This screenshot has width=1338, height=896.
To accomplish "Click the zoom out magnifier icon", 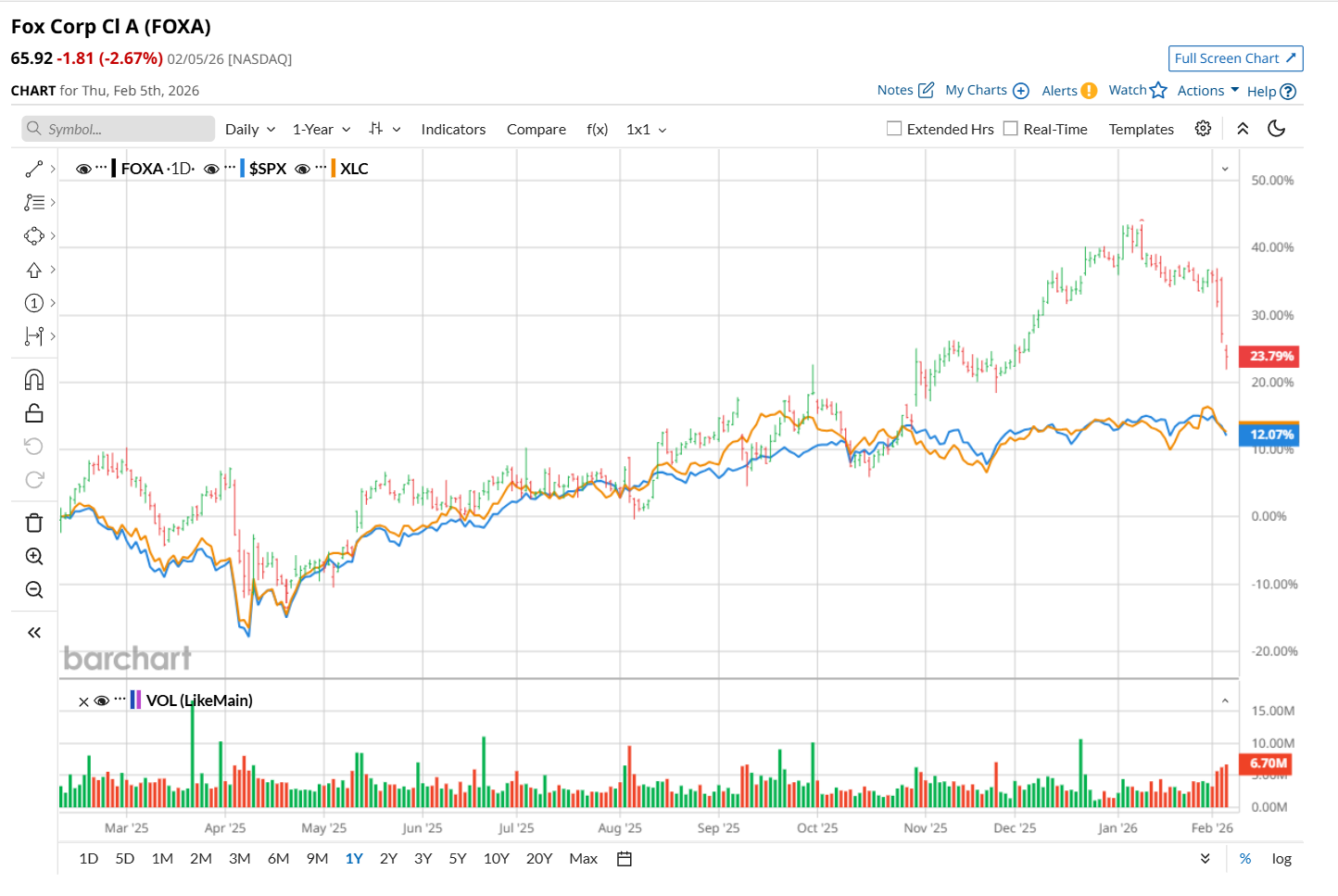I will pos(34,589).
